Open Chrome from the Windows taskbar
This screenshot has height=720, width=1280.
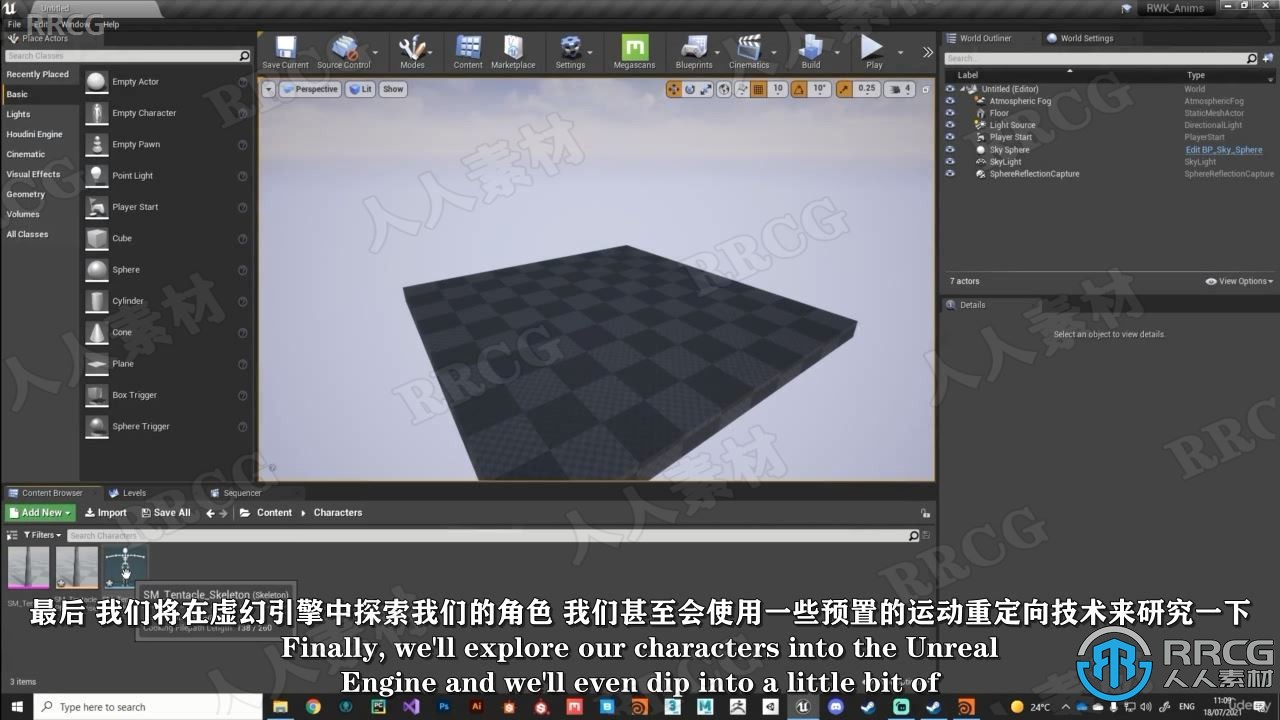pyautogui.click(x=313, y=707)
